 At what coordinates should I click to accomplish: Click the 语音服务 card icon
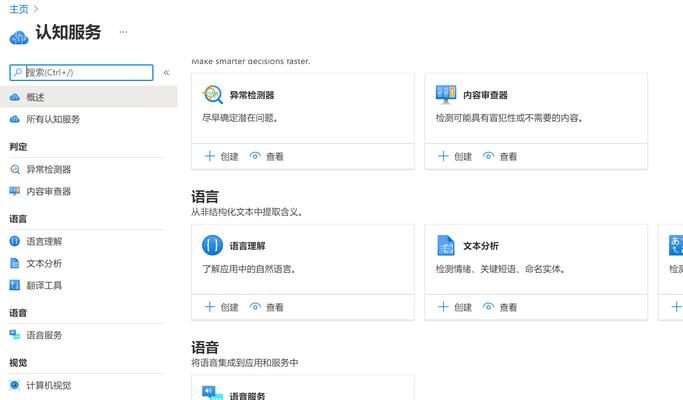[x=213, y=393]
